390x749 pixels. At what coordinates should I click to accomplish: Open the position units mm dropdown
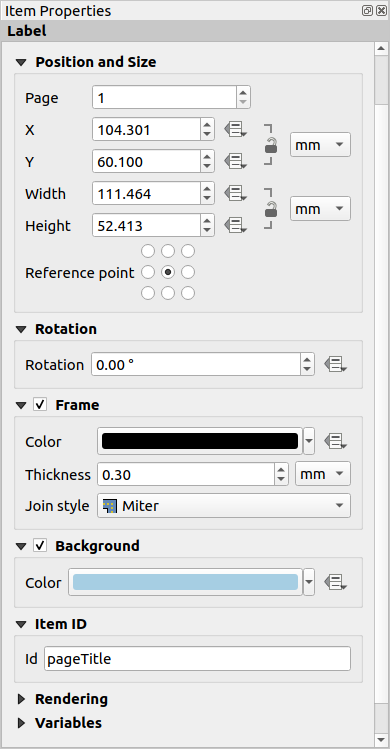320,145
